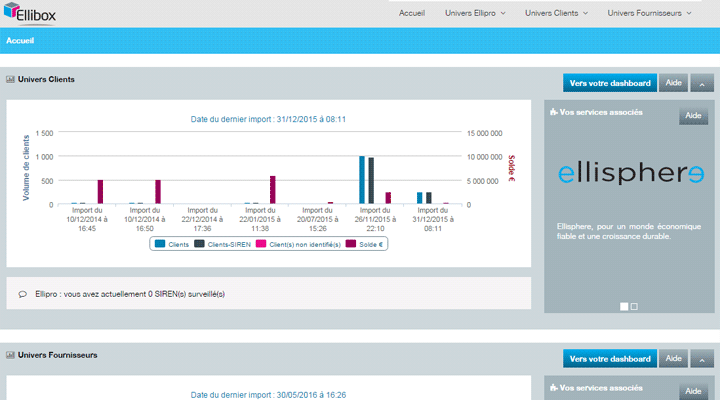Click the Accueil breadcrumb in blue bar

pyautogui.click(x=21, y=41)
